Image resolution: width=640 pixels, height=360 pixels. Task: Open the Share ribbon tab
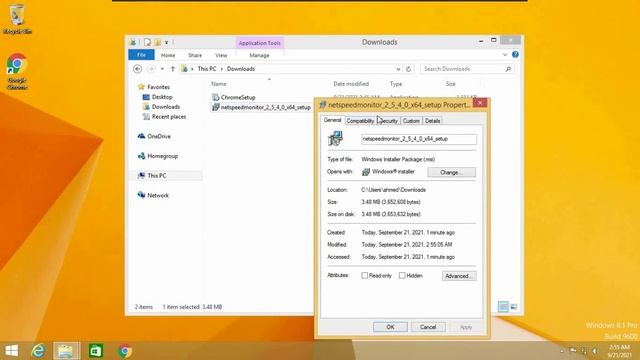[195, 55]
